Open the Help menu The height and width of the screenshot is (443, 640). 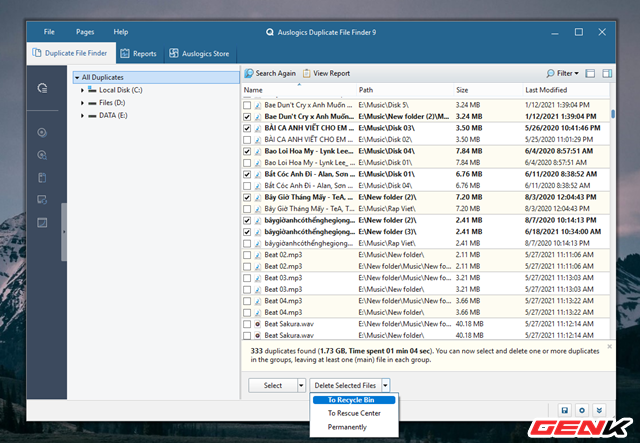tap(121, 32)
